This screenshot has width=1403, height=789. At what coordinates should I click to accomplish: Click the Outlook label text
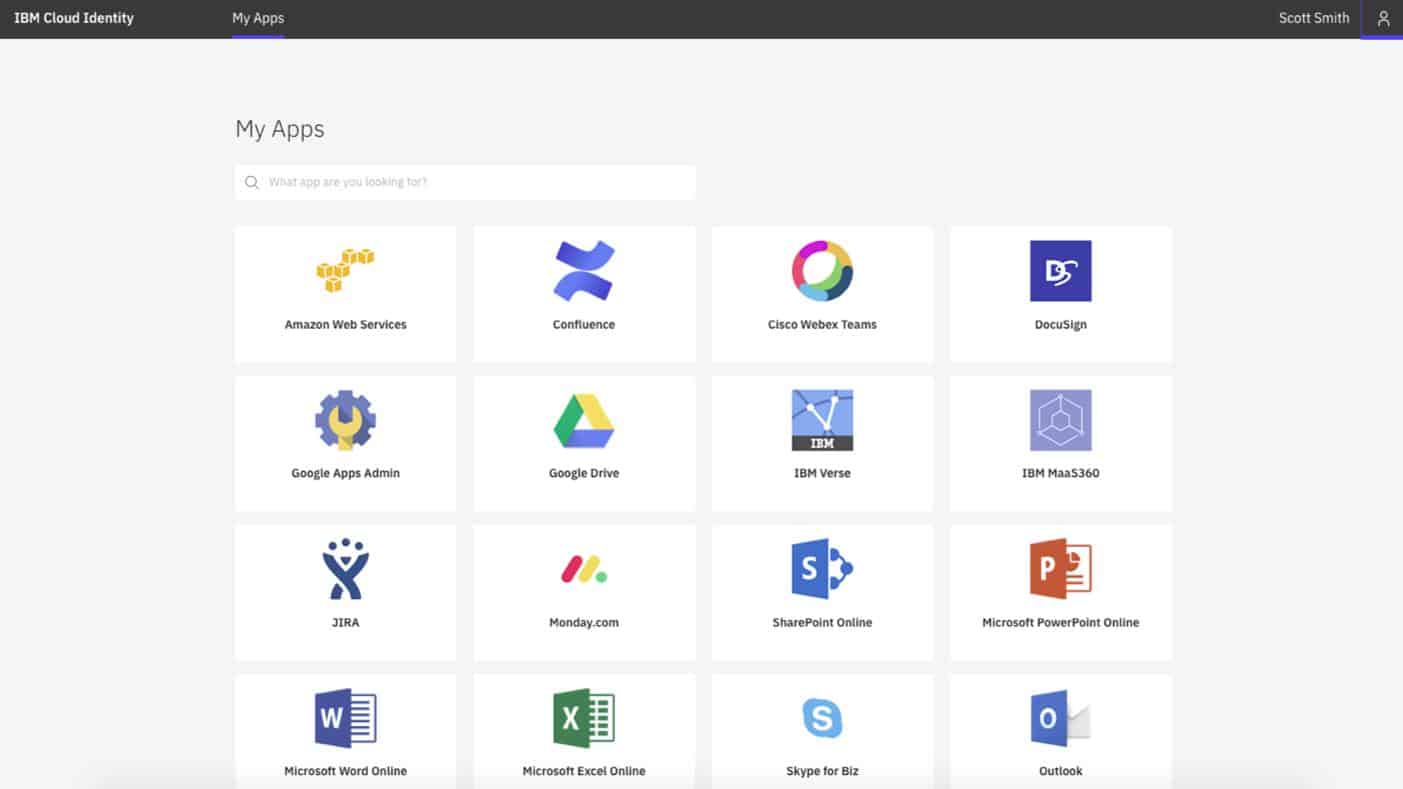coord(1060,772)
